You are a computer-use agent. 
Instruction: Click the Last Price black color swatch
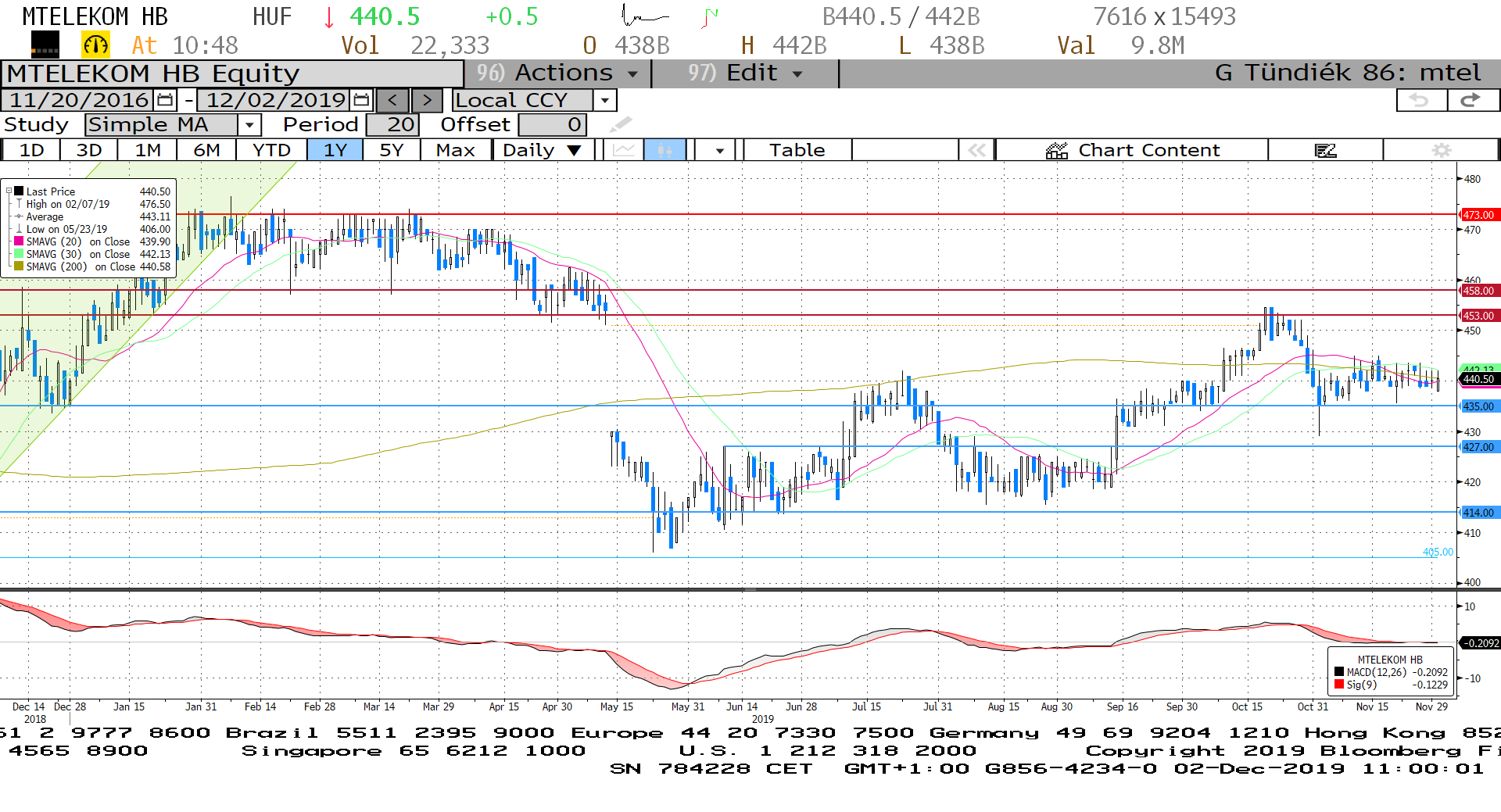[x=19, y=191]
